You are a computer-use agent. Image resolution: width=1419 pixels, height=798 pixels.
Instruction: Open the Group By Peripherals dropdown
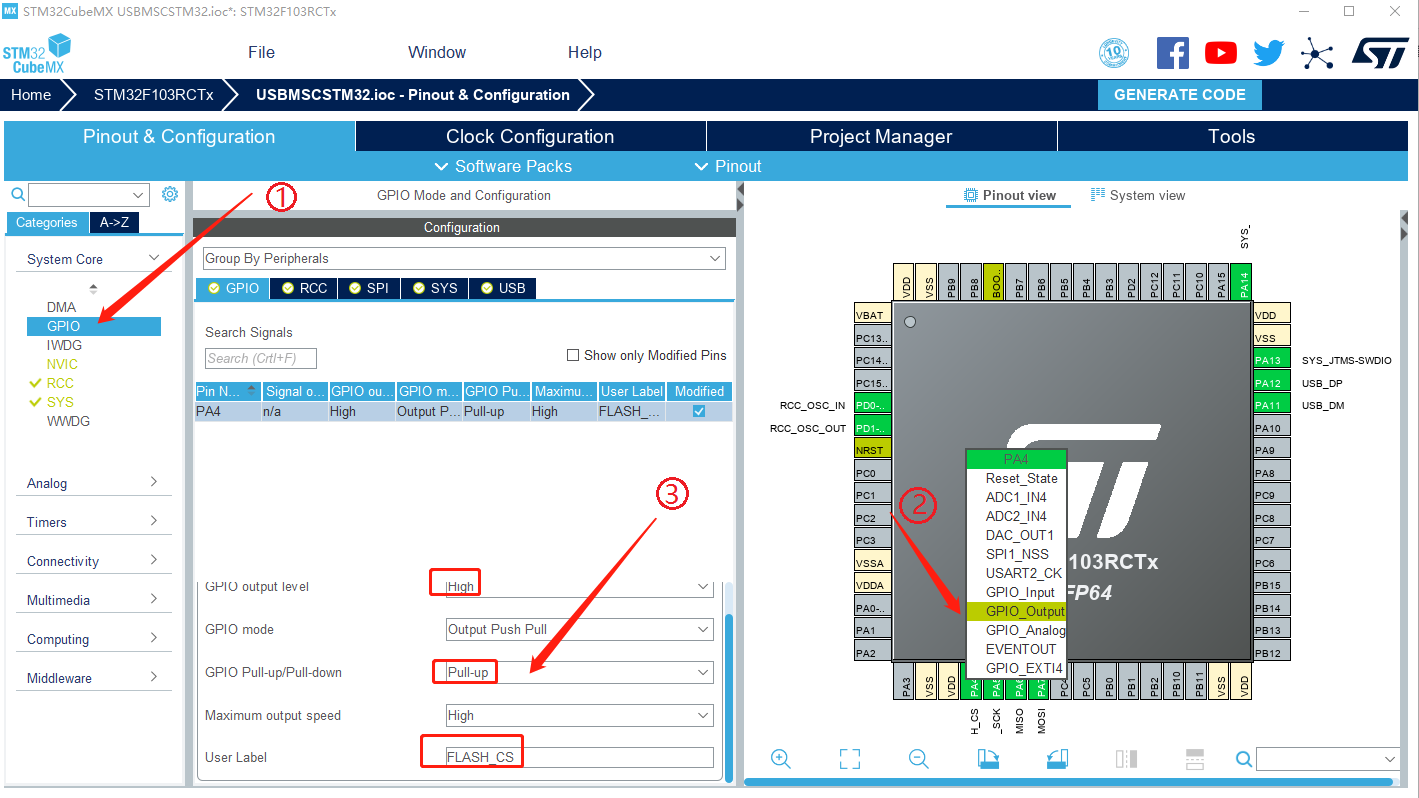tap(464, 258)
